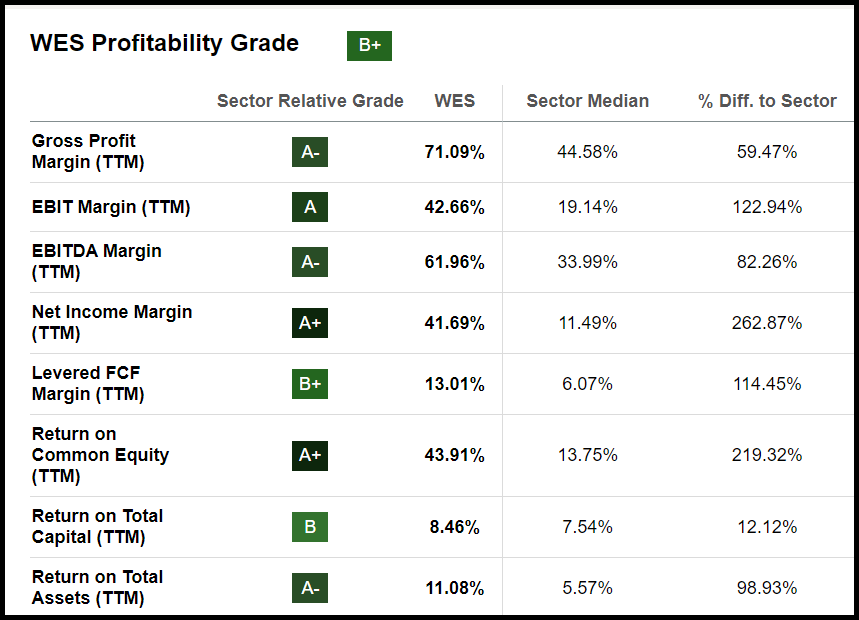859x620 pixels.
Task: Click the A+ badge for Return on Common Equity
Action: tap(310, 455)
